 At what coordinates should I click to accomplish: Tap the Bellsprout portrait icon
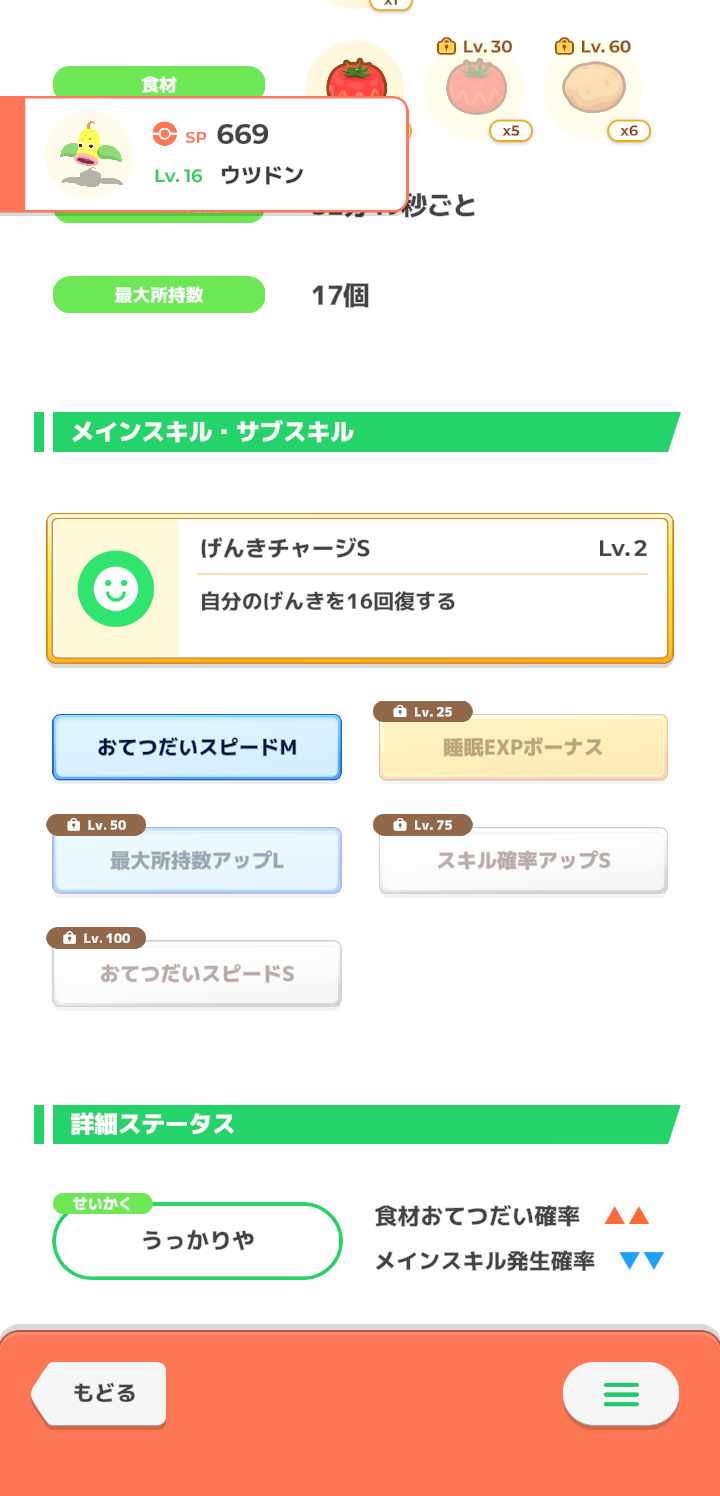coord(89,155)
